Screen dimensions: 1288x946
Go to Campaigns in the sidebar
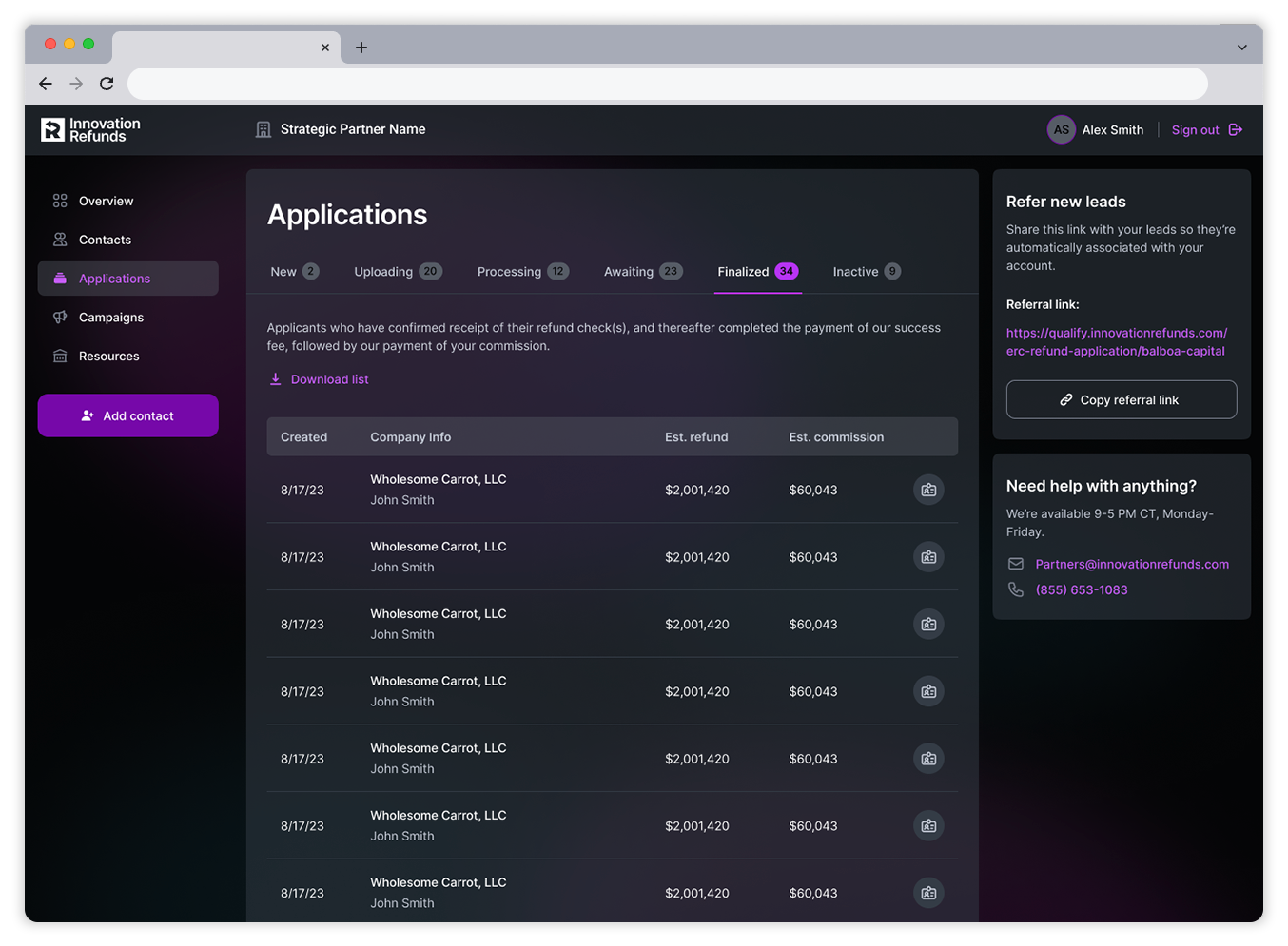(111, 318)
